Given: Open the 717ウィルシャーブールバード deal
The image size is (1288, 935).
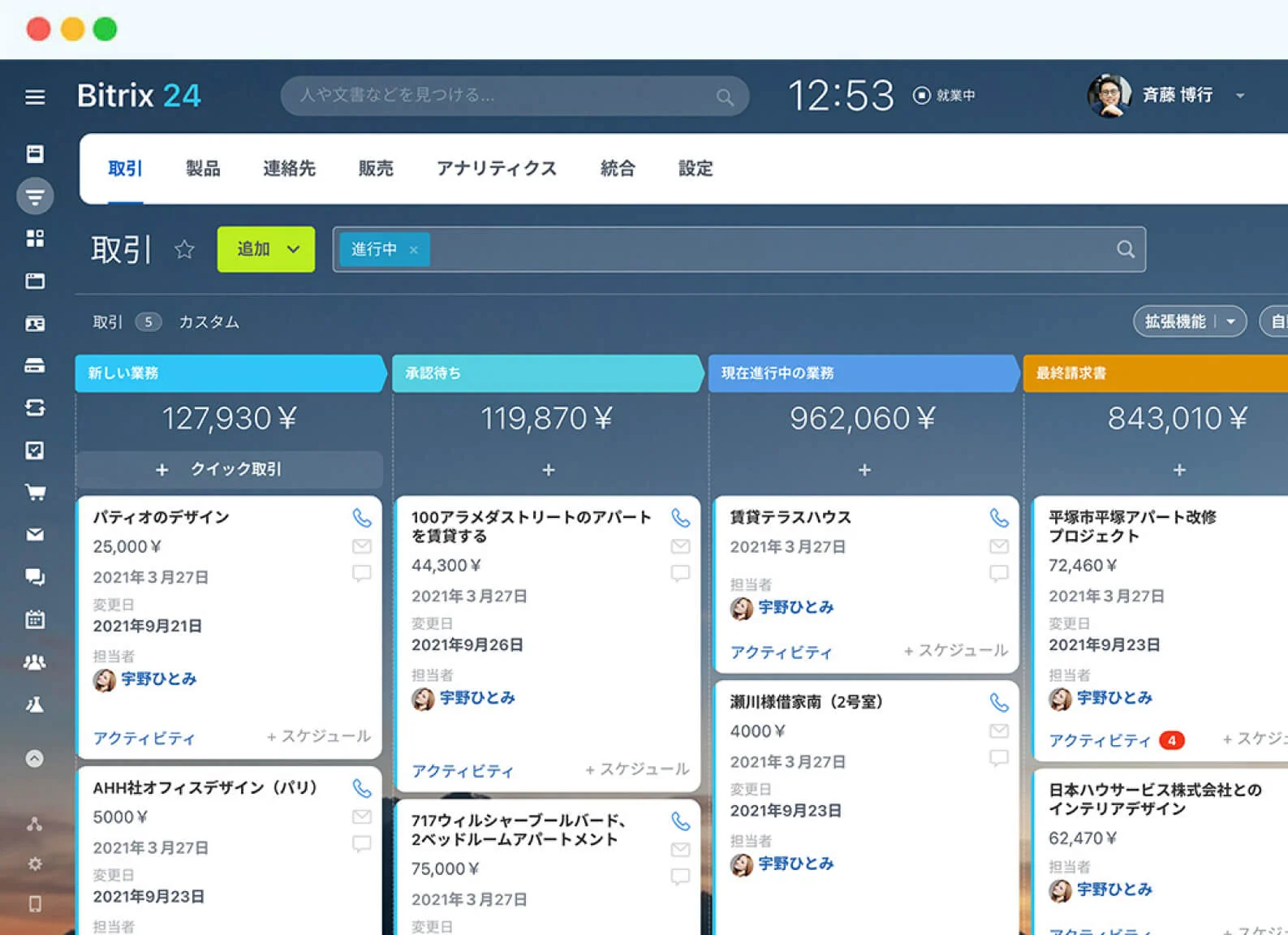Looking at the screenshot, I should 518,830.
